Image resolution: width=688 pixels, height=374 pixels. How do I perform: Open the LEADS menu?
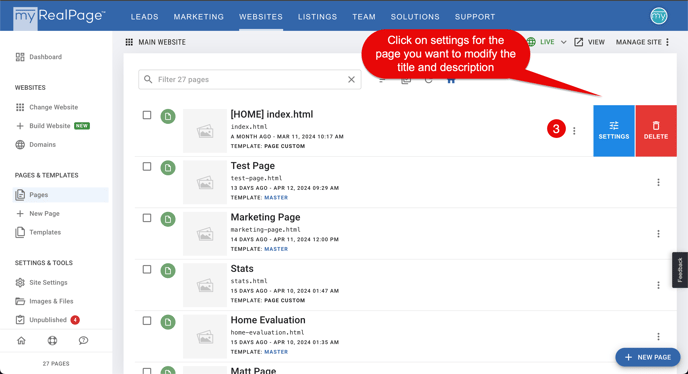144,17
